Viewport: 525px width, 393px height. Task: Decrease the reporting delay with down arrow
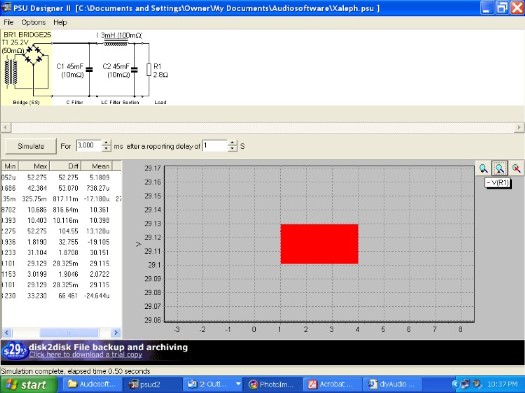coord(232,149)
